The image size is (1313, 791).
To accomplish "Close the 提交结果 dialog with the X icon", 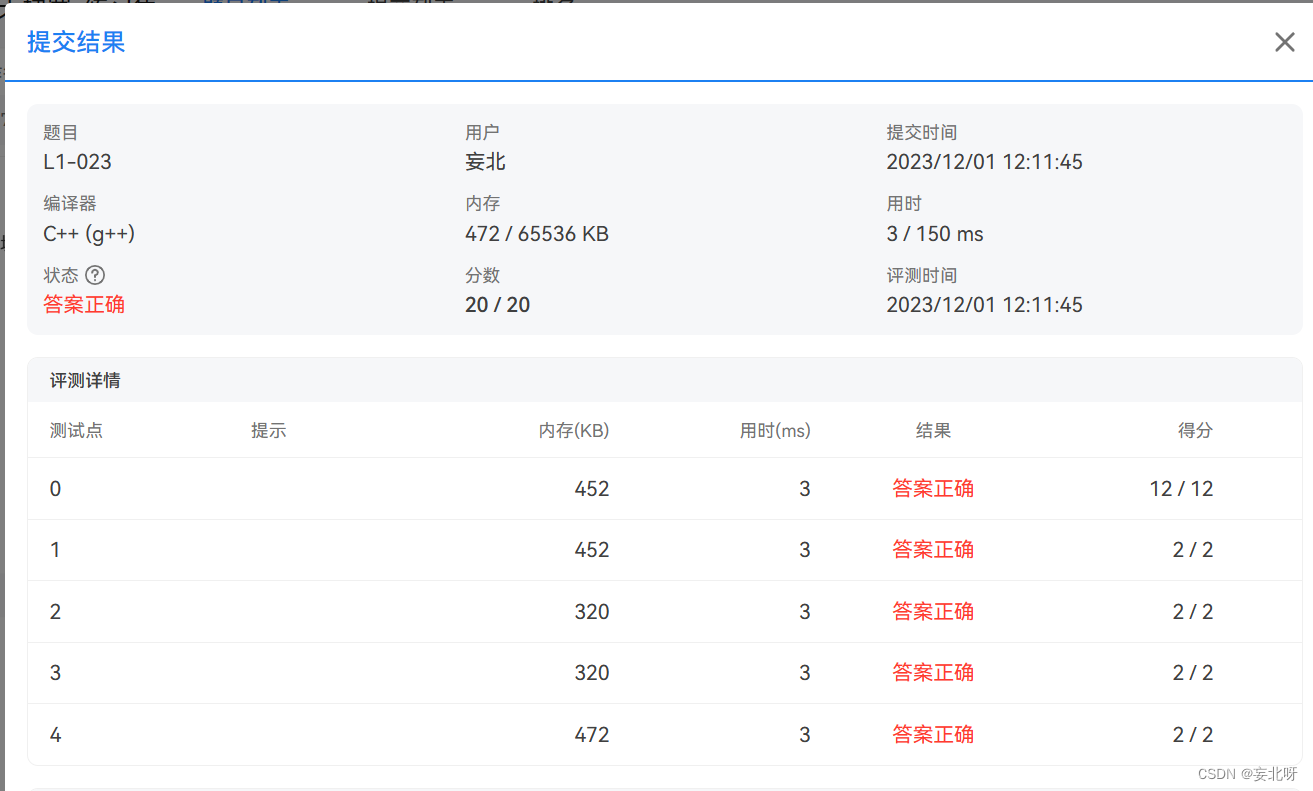I will tap(1284, 42).
